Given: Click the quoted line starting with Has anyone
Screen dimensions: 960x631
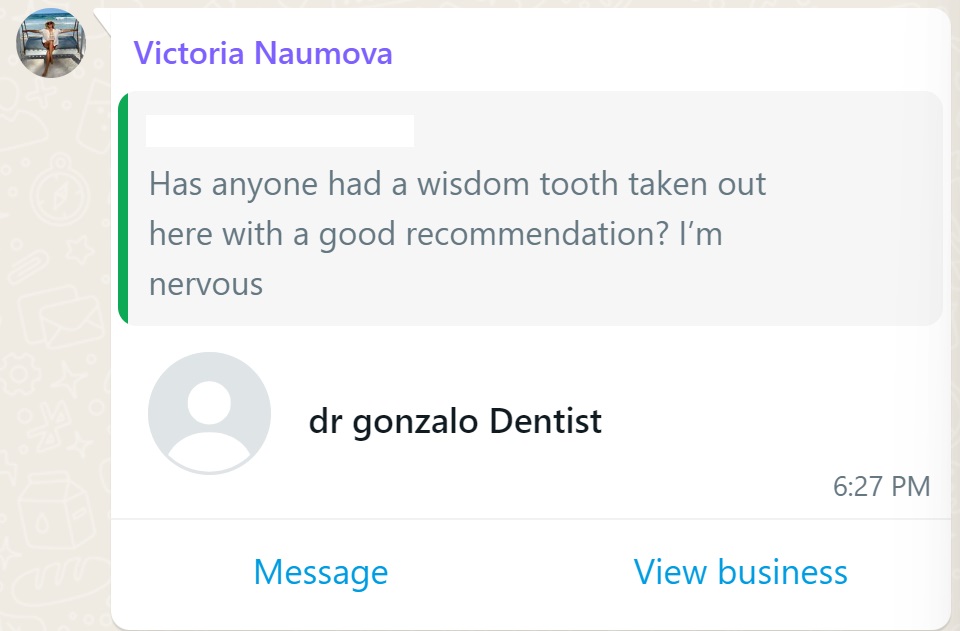Looking at the screenshot, I should coord(457,184).
